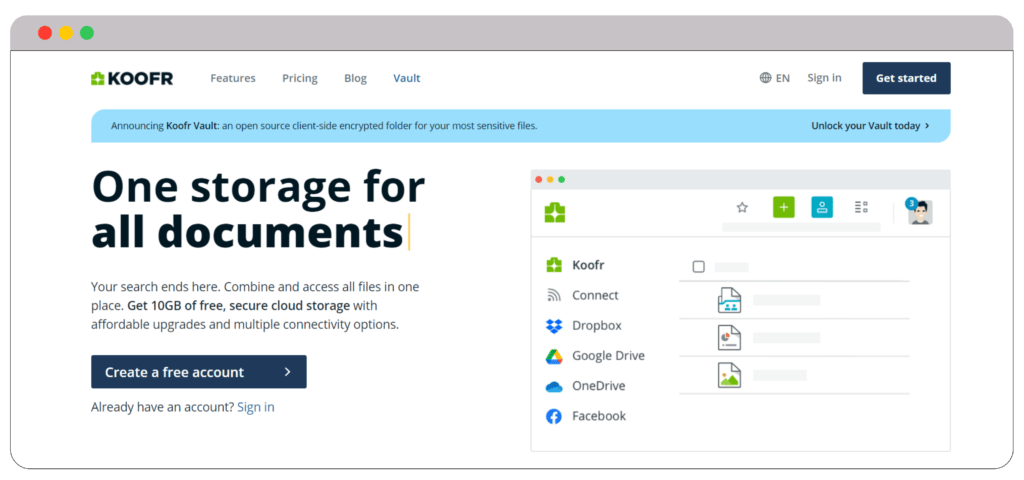Click the blue user account icon
This screenshot has height=480, width=1024.
(x=822, y=208)
